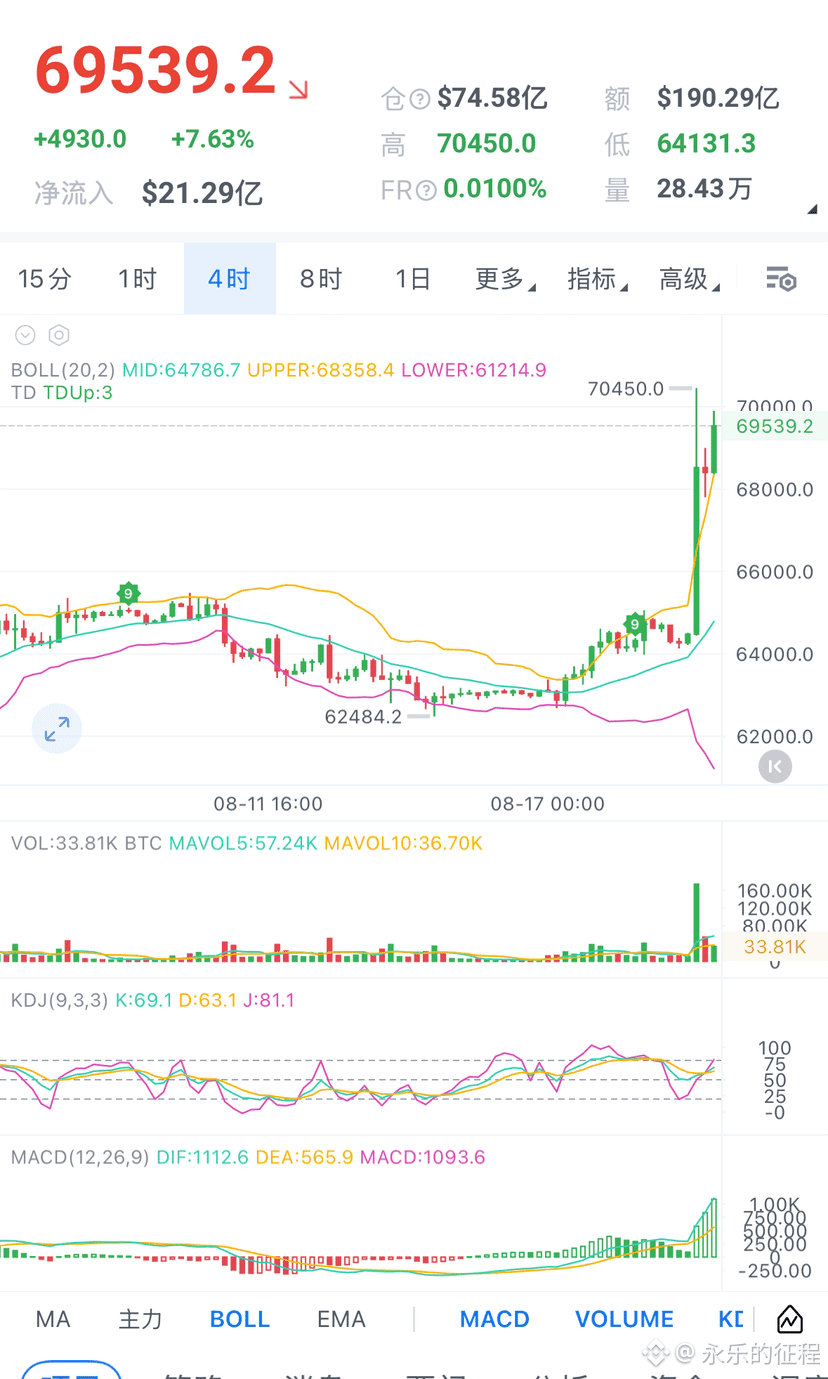Toggle the BOLL overlay indicator
The image size is (828, 1379).
pos(240,1319)
